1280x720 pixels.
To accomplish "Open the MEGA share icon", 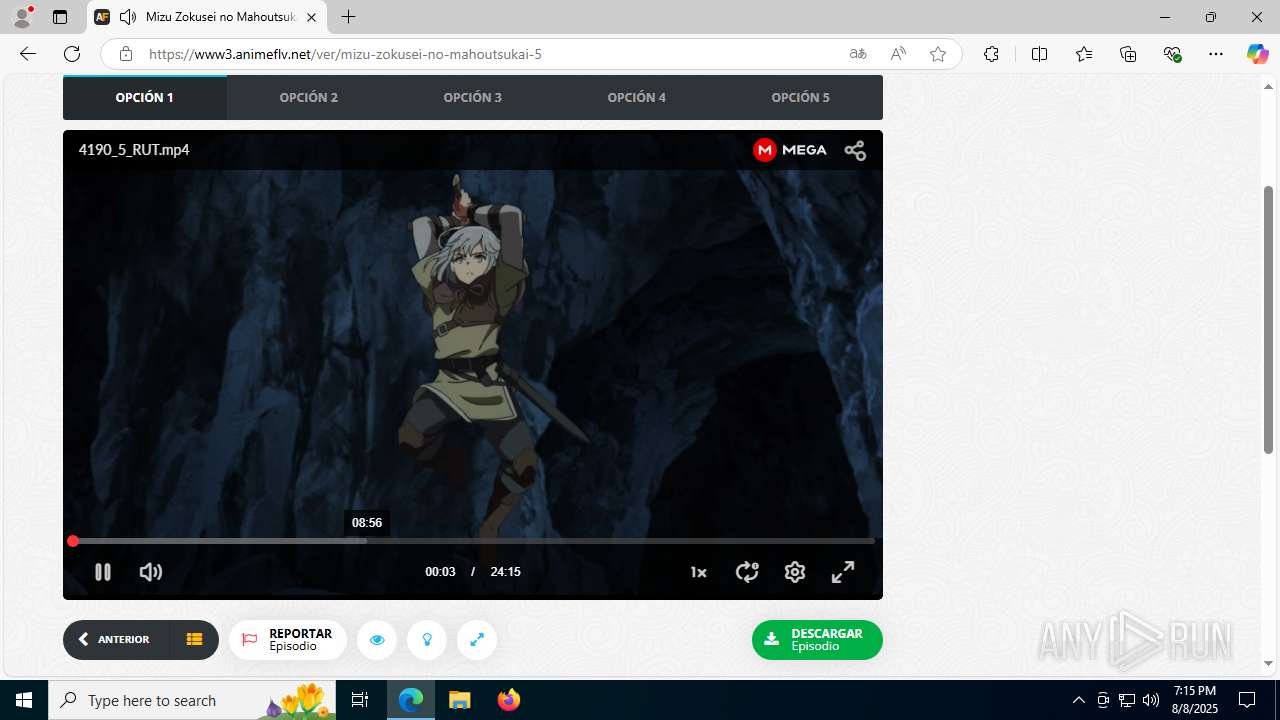I will (855, 150).
